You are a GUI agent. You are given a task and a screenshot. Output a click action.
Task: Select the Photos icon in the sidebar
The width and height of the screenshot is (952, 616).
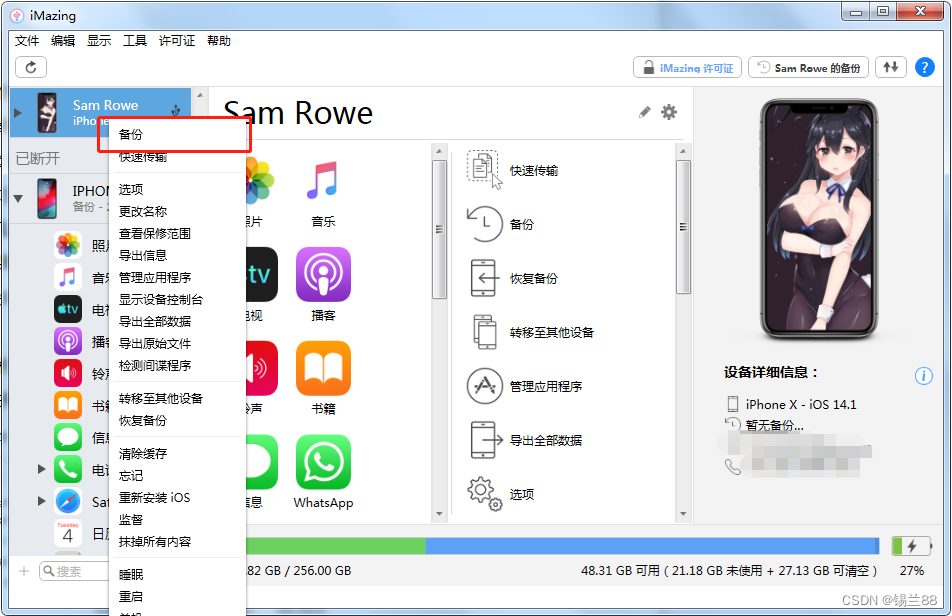point(68,245)
